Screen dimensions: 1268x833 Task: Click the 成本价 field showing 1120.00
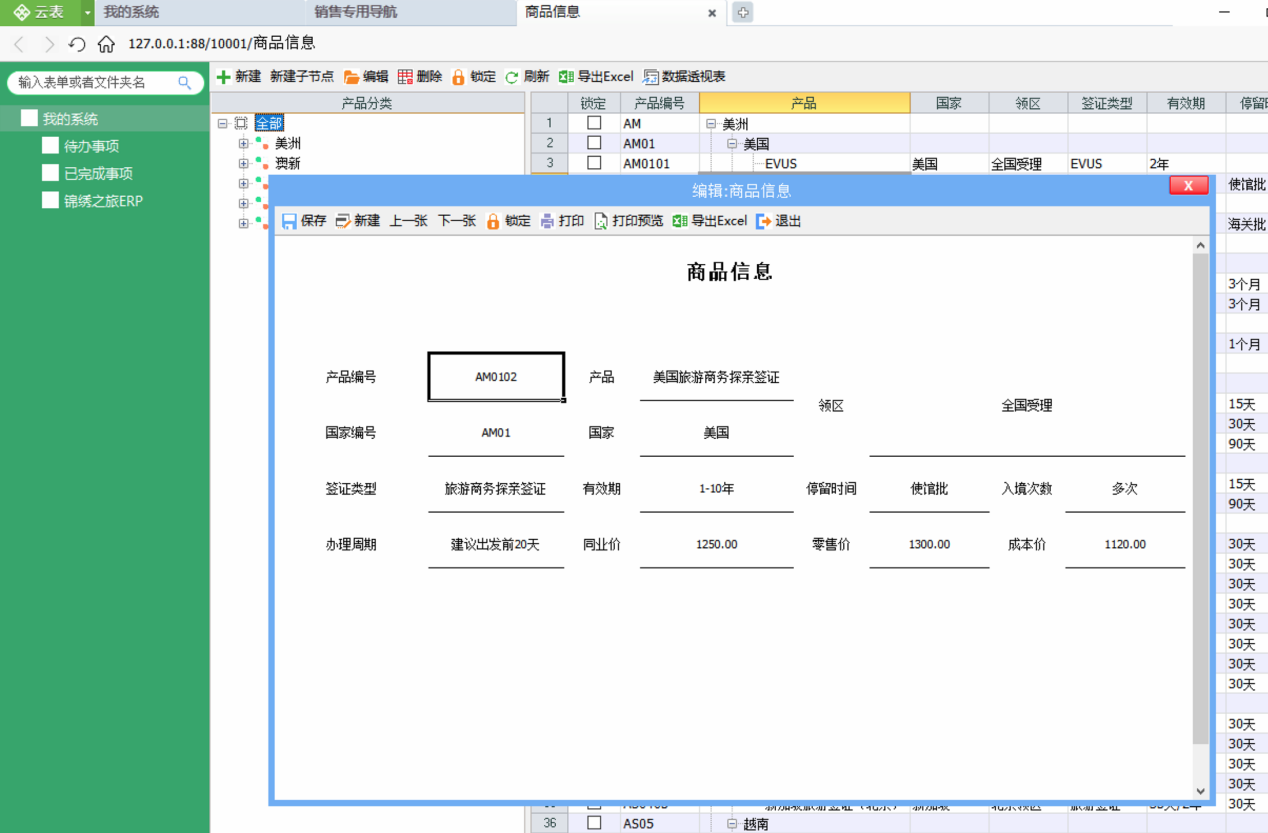pos(1125,545)
